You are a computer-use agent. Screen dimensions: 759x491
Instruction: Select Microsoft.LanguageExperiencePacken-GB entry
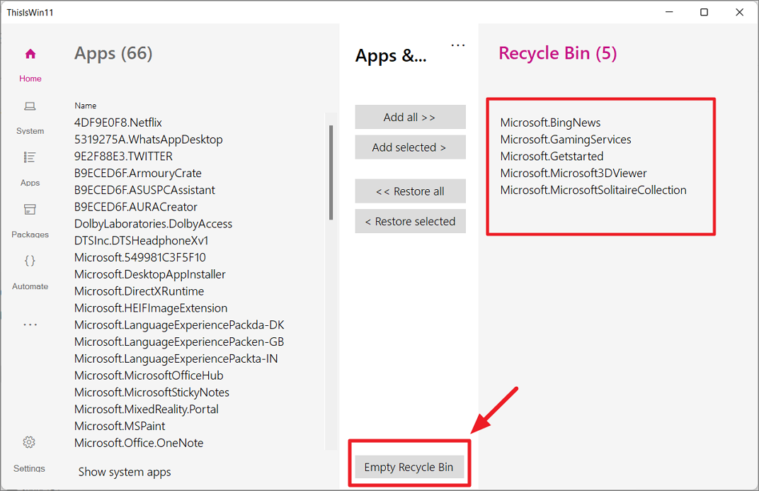179,342
